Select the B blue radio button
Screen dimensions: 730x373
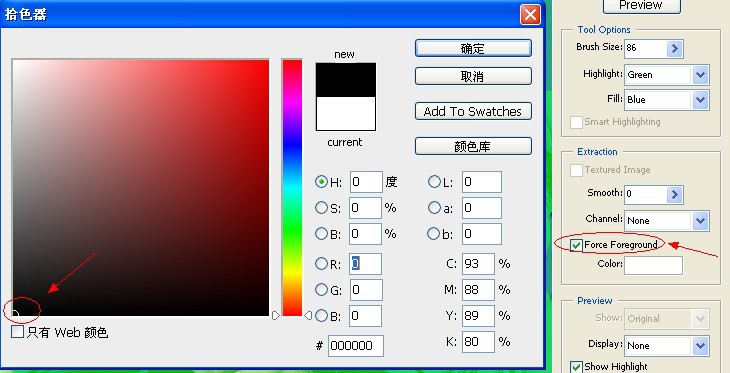click(x=321, y=316)
